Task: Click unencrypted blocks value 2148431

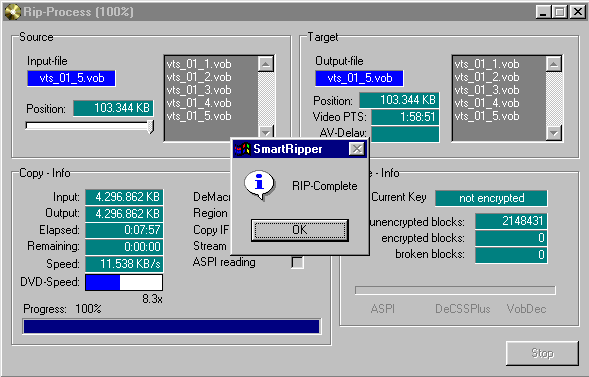Action: click(x=511, y=221)
